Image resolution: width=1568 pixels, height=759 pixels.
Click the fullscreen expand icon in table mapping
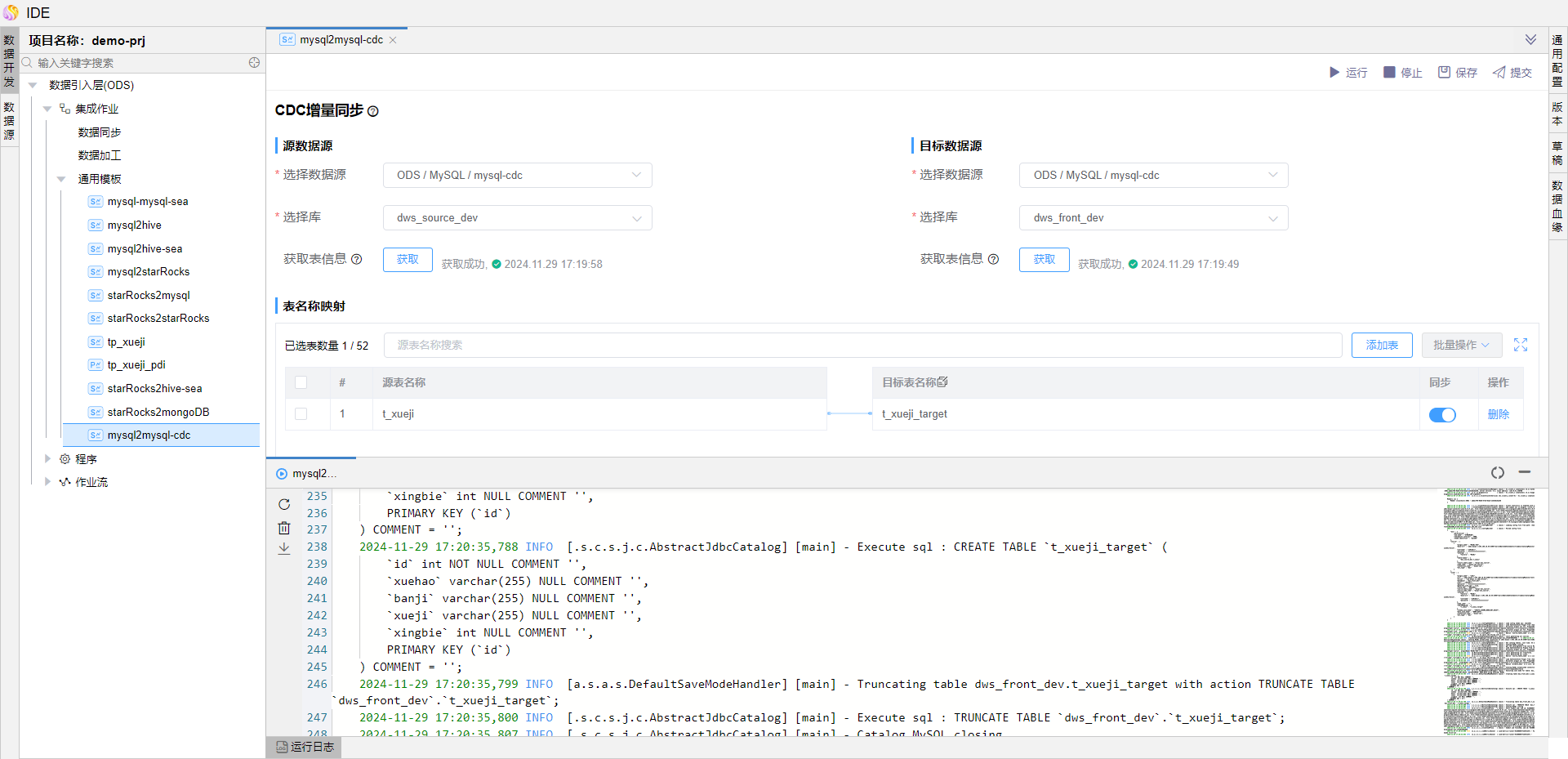[x=1520, y=345]
